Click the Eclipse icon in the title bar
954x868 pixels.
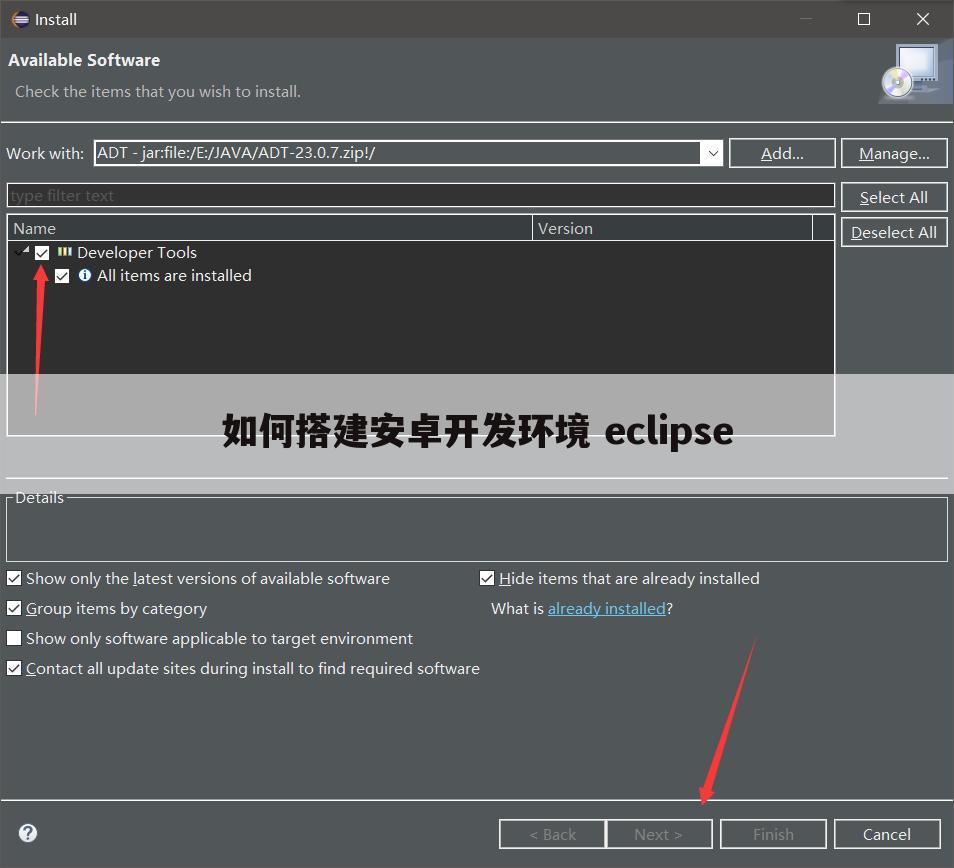(x=20, y=19)
